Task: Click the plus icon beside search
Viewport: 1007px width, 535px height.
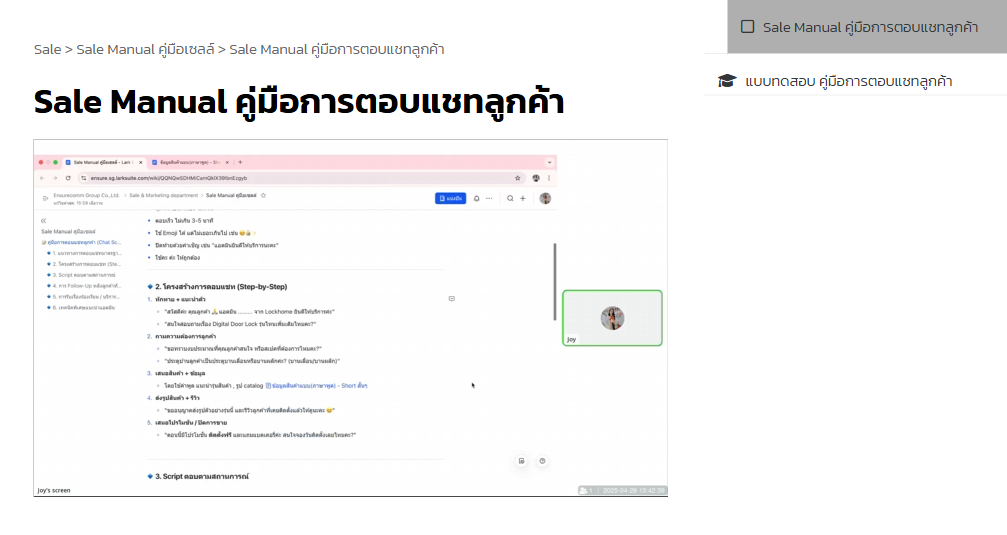Action: pos(523,198)
